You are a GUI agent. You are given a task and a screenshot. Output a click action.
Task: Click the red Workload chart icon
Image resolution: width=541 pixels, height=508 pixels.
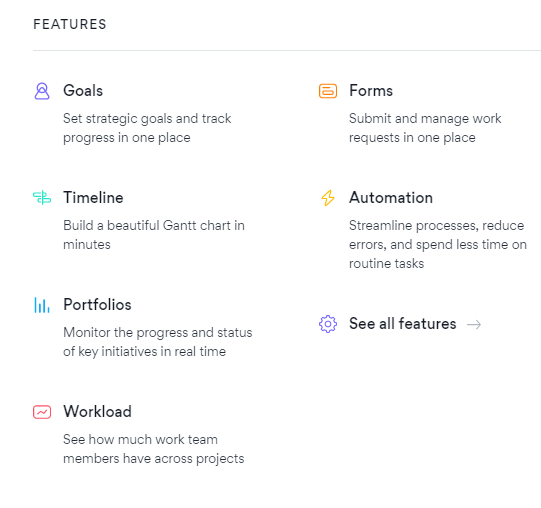coord(42,412)
